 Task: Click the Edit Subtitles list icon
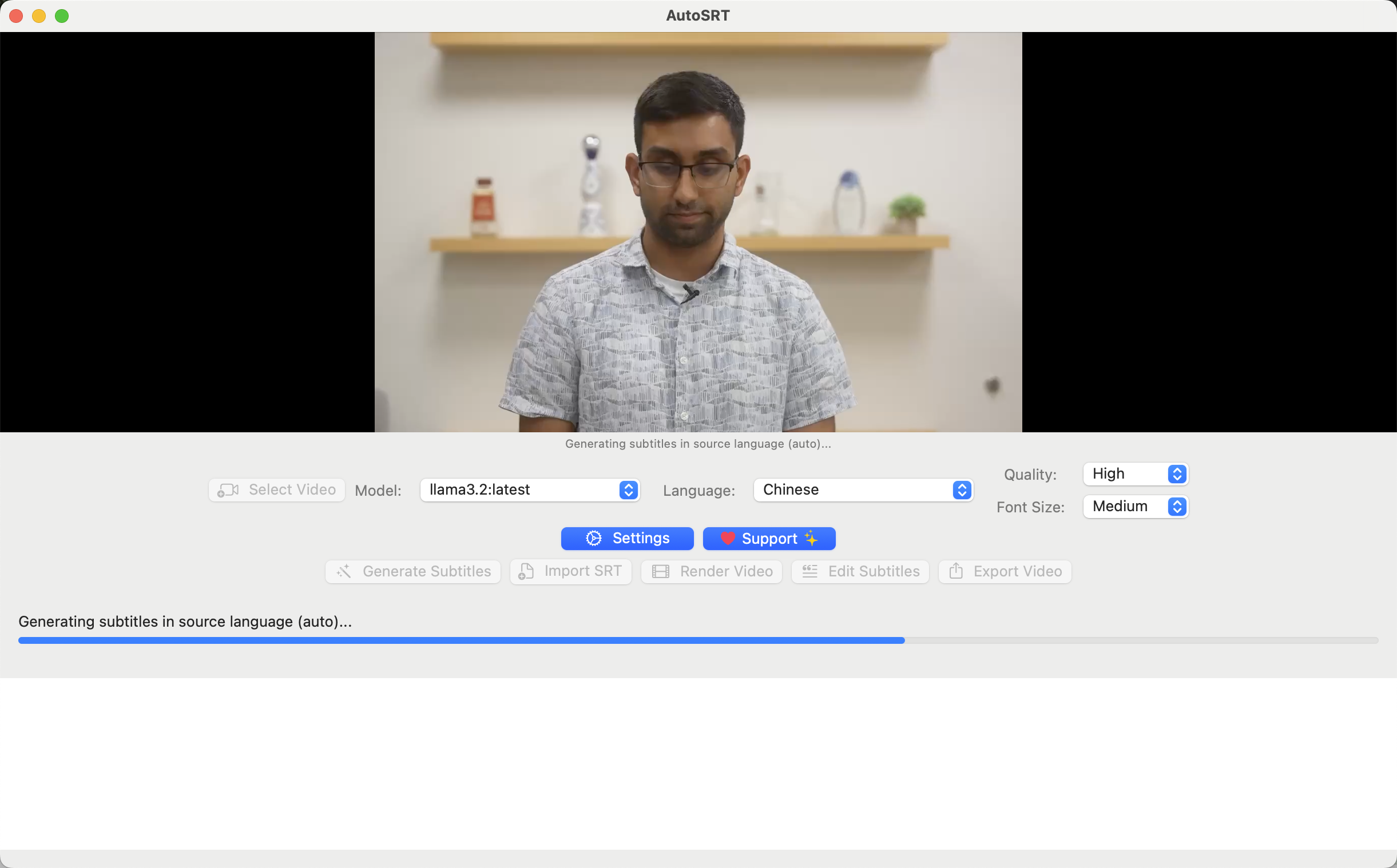tap(809, 571)
